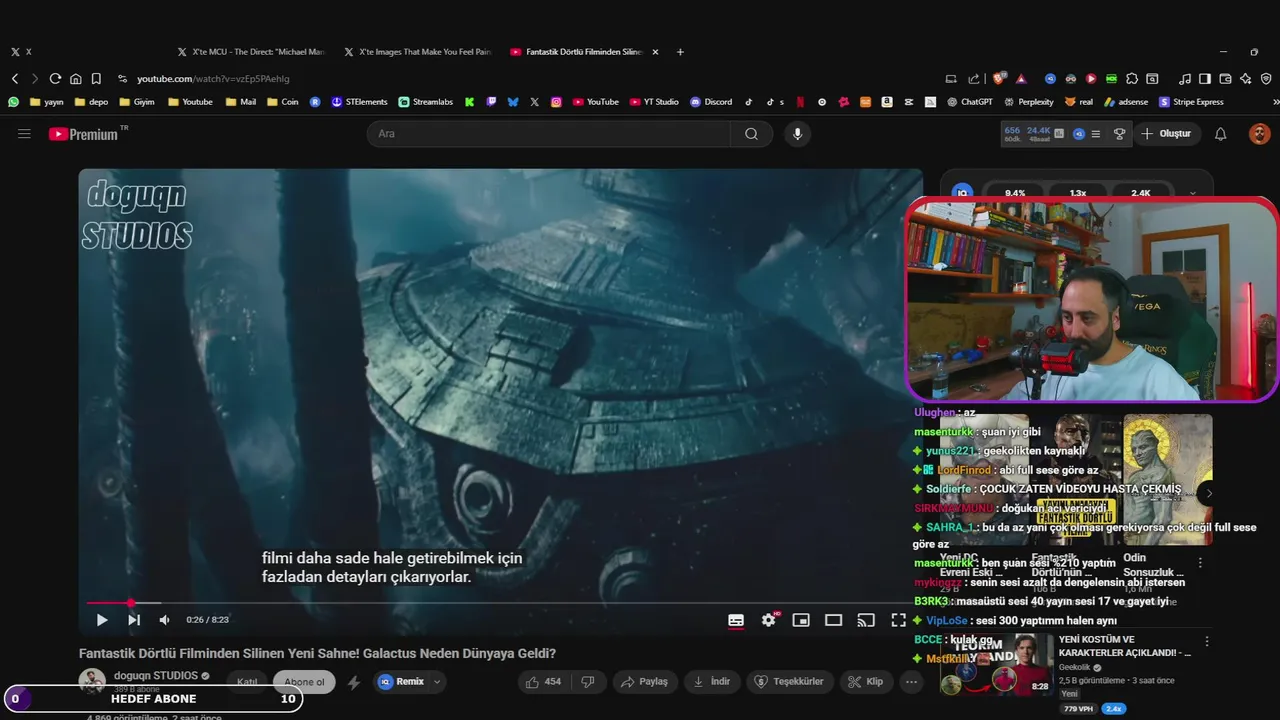
Task: Reload the page
Action: click(x=55, y=78)
